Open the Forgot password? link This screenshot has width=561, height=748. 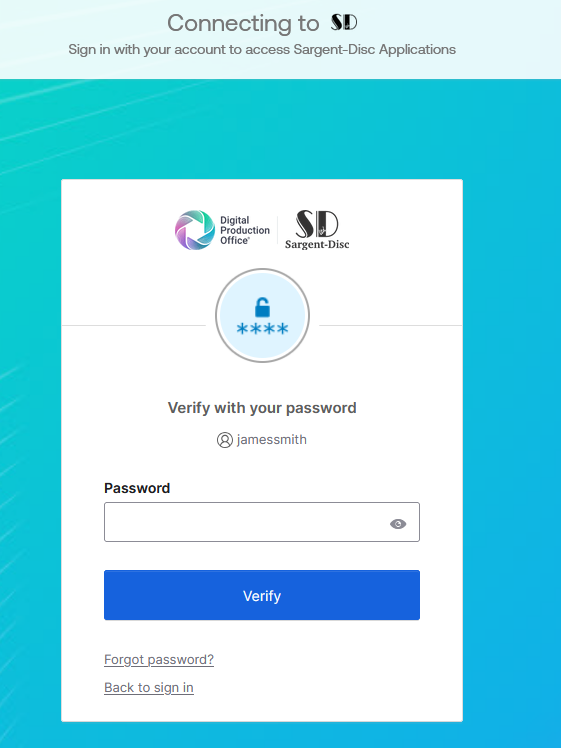tap(159, 659)
